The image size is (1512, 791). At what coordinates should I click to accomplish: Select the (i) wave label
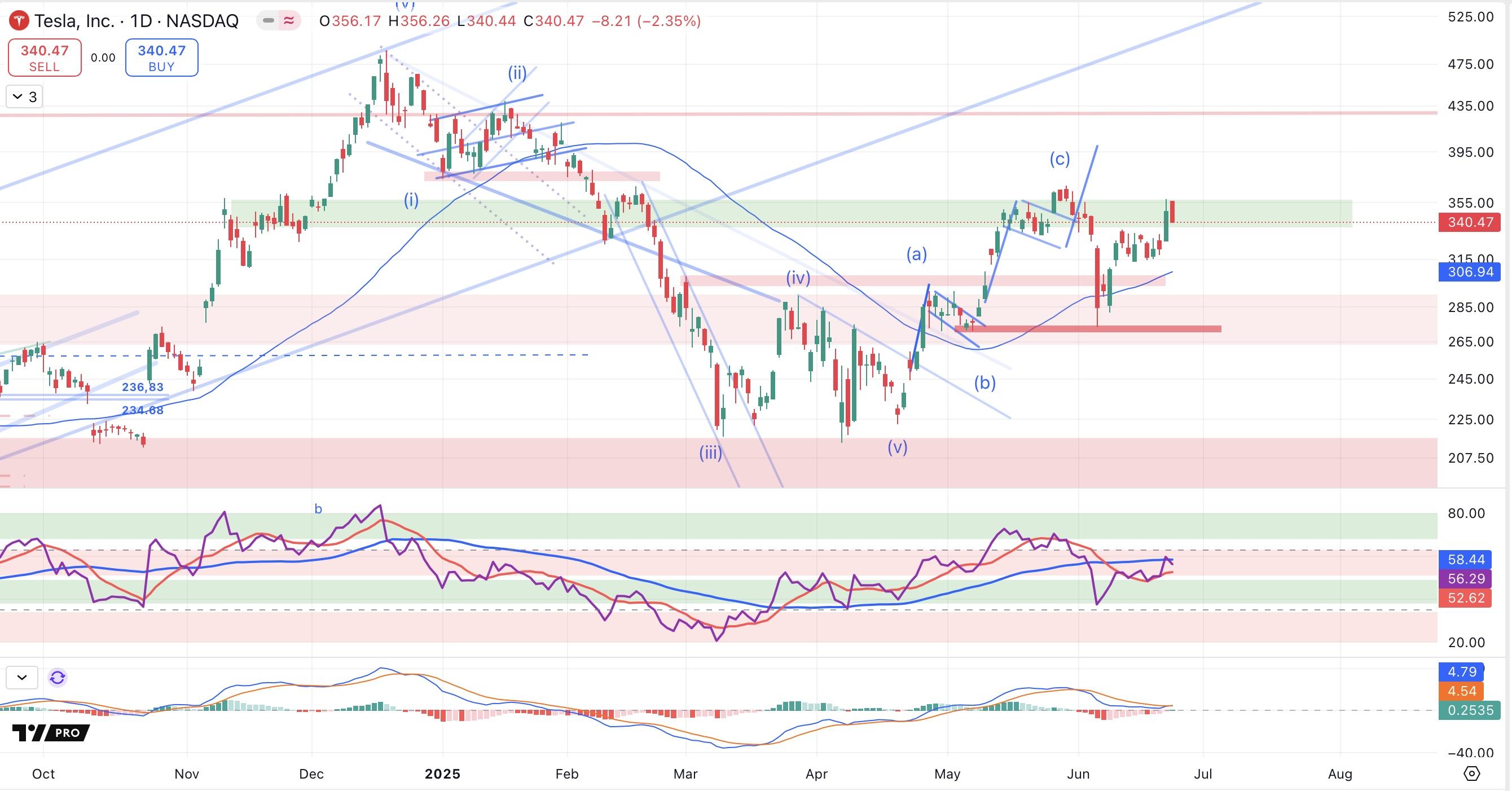(411, 201)
